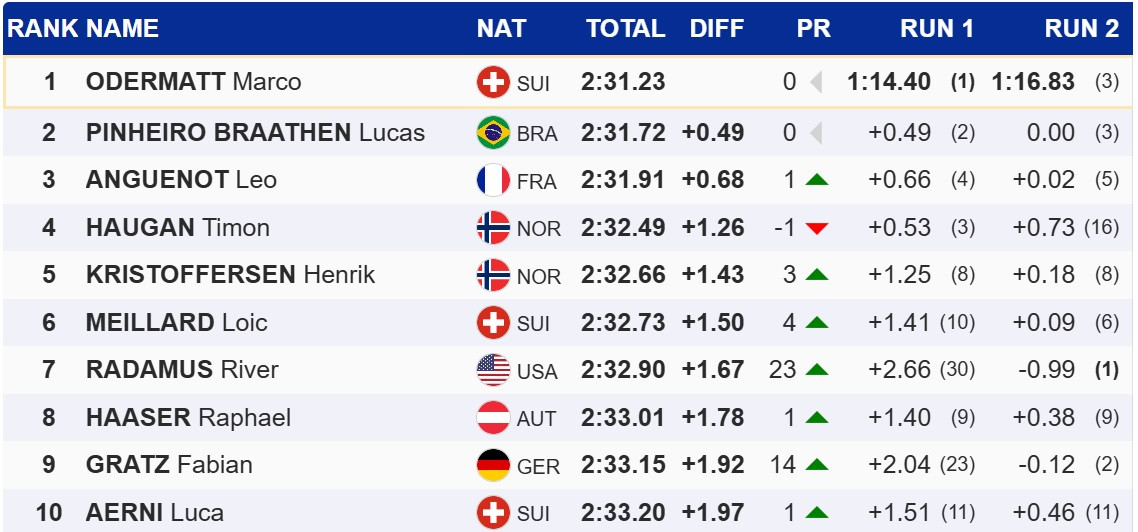Click Switzerland flag icon beside Odermatt
Image resolution: width=1138 pixels, height=532 pixels.
493,82
